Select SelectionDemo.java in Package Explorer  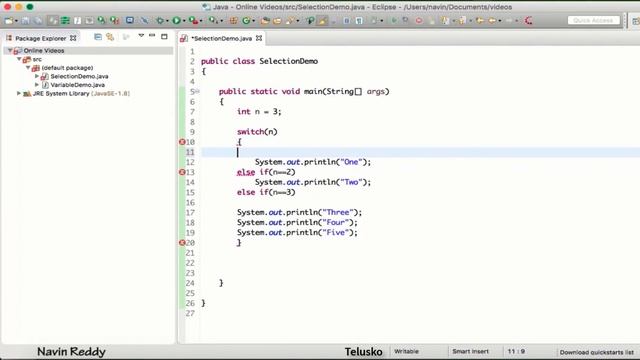(79, 76)
